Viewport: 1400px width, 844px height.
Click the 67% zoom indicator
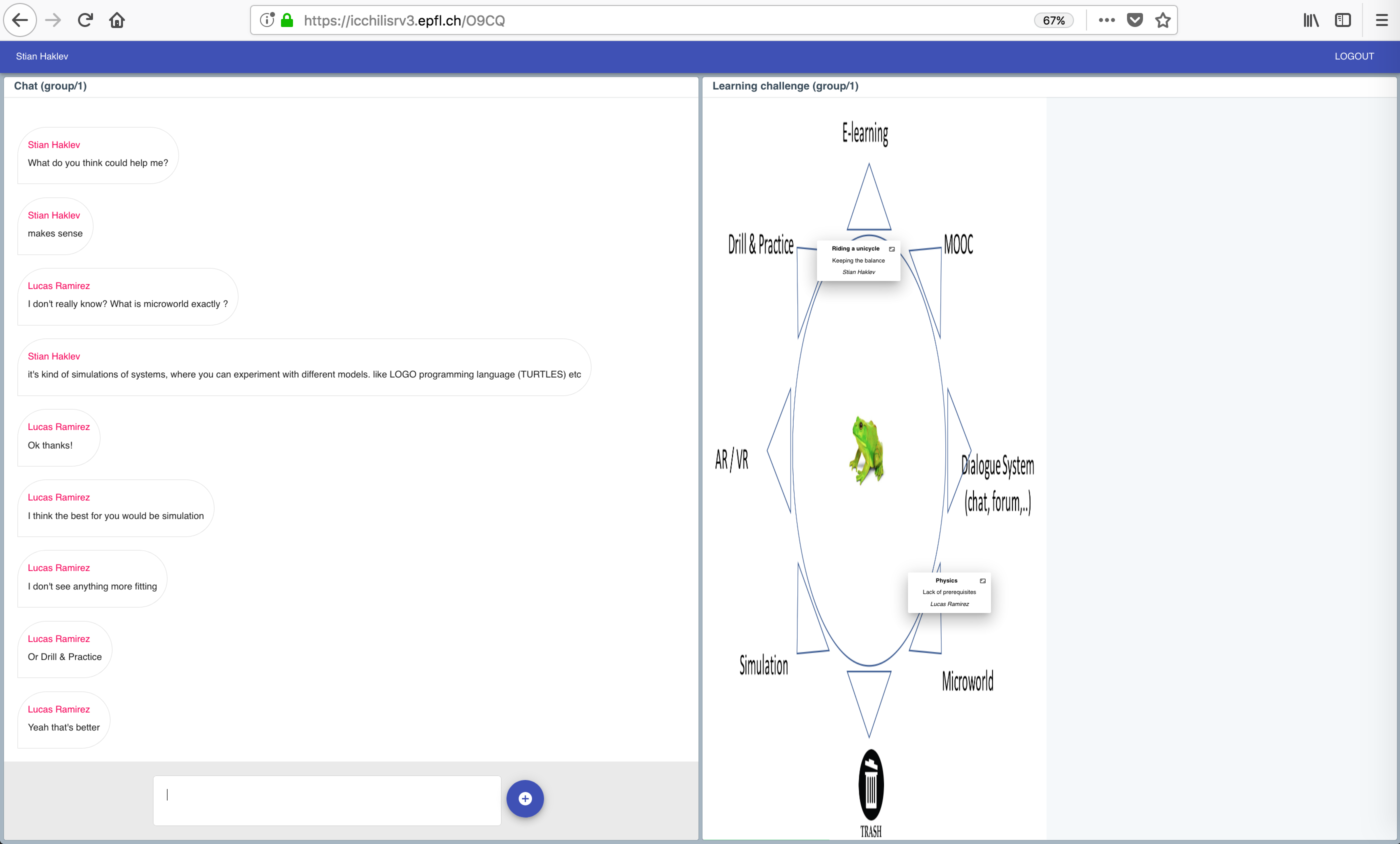(1053, 20)
